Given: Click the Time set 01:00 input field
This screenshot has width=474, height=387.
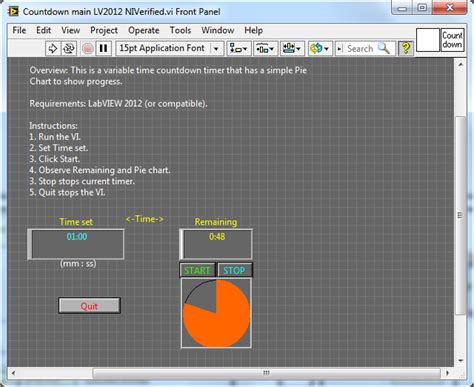Looking at the screenshot, I should 76,244.
